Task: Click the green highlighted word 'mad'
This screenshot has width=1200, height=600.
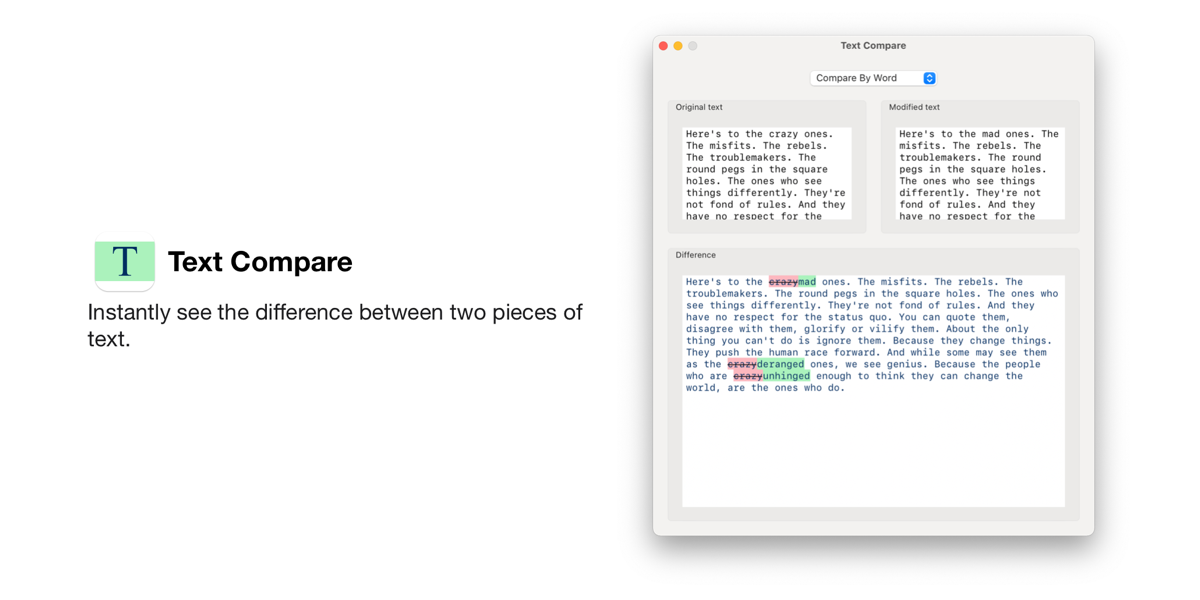Action: (x=807, y=282)
